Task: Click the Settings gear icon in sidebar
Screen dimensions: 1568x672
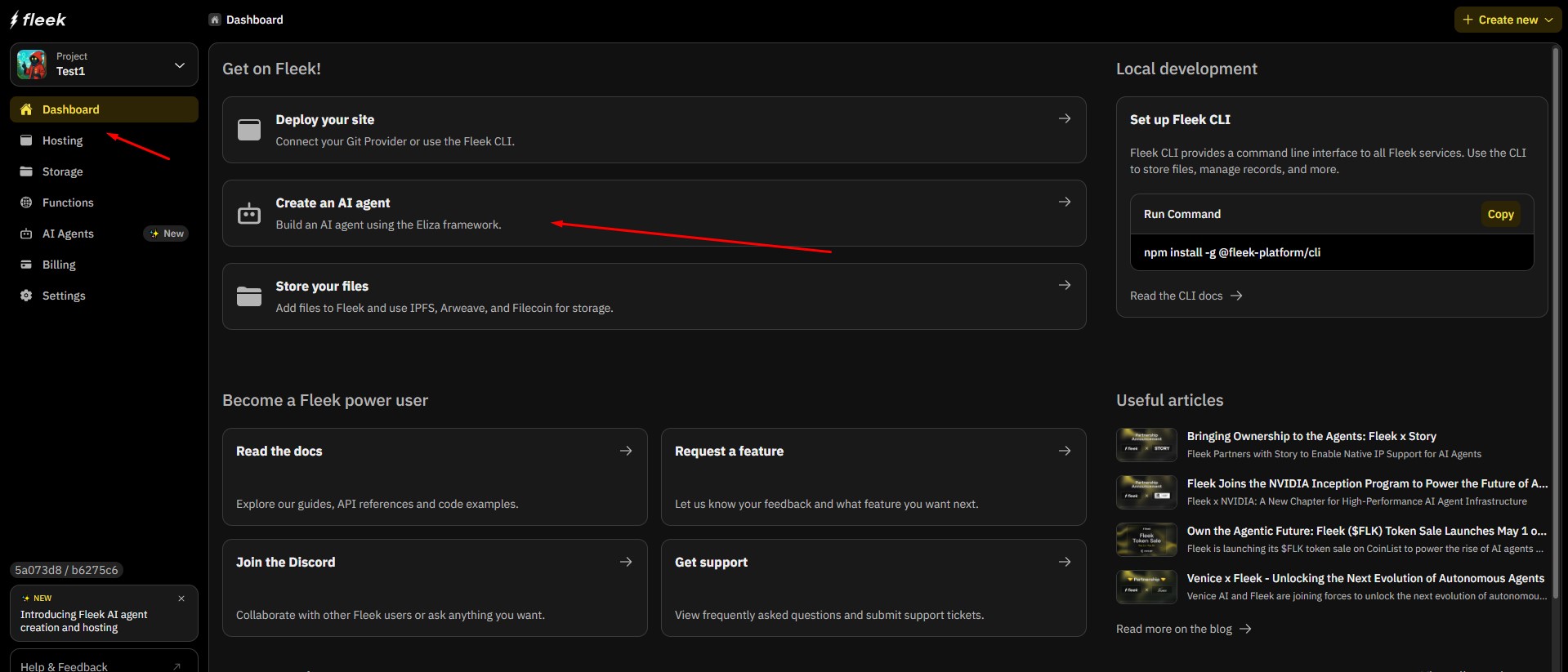Action: tap(26, 296)
